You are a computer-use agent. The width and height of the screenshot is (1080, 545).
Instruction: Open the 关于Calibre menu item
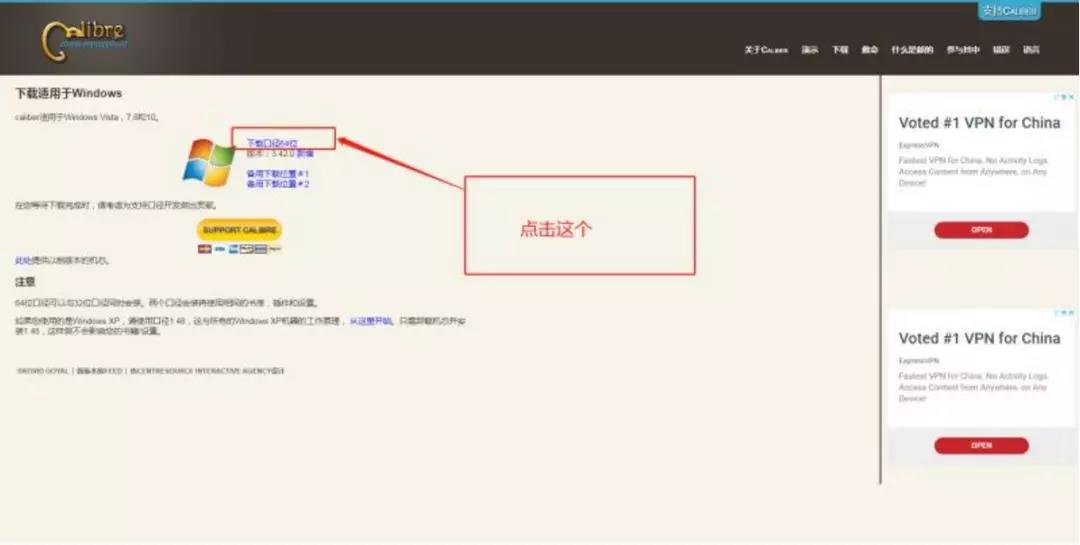point(766,49)
